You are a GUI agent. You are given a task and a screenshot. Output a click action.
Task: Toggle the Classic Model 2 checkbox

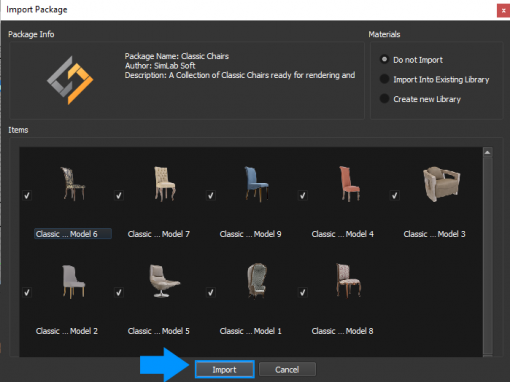[x=27, y=292]
